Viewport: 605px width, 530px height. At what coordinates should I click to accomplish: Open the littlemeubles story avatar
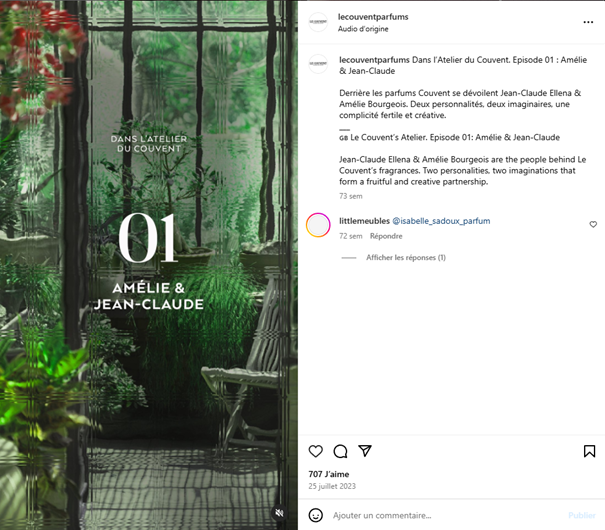(318, 225)
